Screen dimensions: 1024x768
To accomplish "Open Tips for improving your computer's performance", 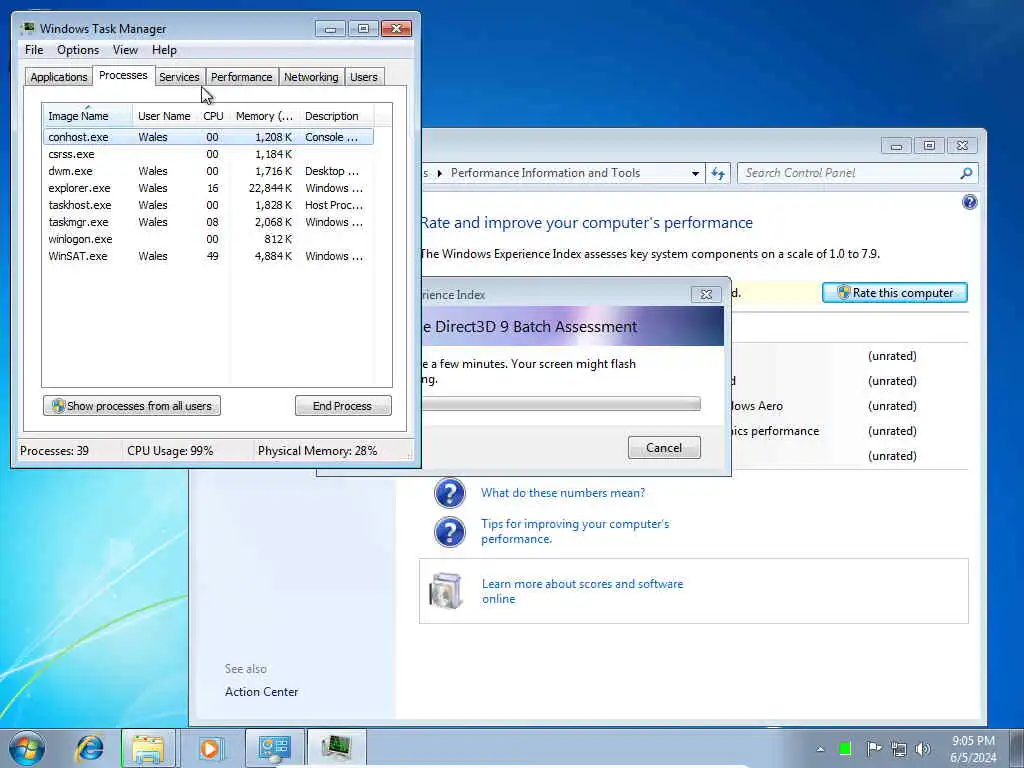I will (575, 532).
